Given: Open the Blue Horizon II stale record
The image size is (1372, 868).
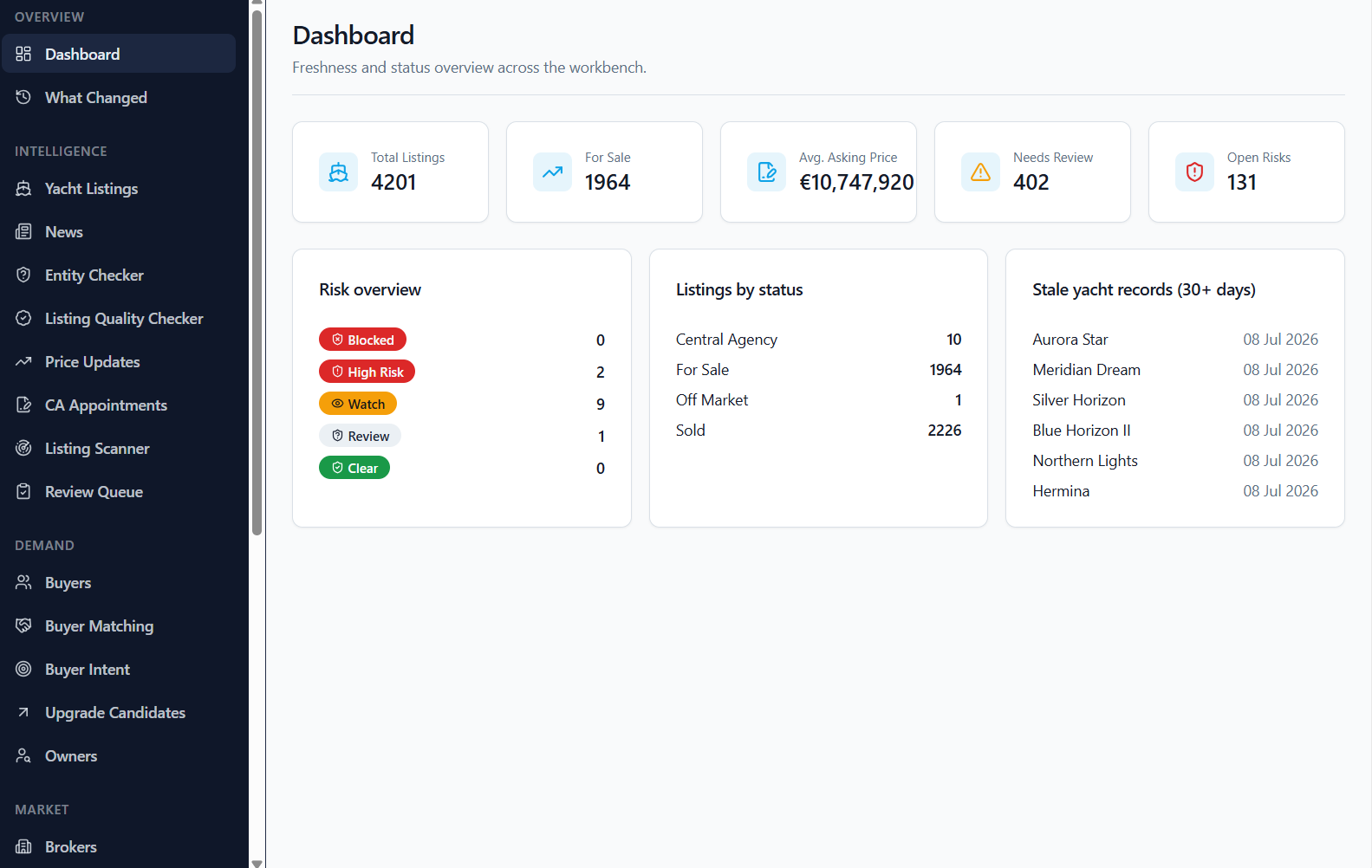Looking at the screenshot, I should click(1175, 431).
